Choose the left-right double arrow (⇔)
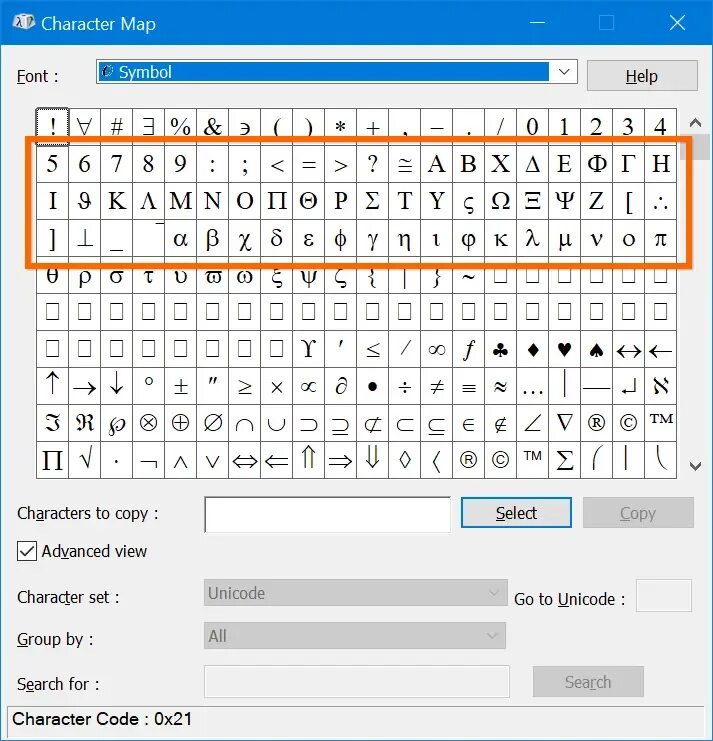The width and height of the screenshot is (713, 741). pyautogui.click(x=244, y=460)
